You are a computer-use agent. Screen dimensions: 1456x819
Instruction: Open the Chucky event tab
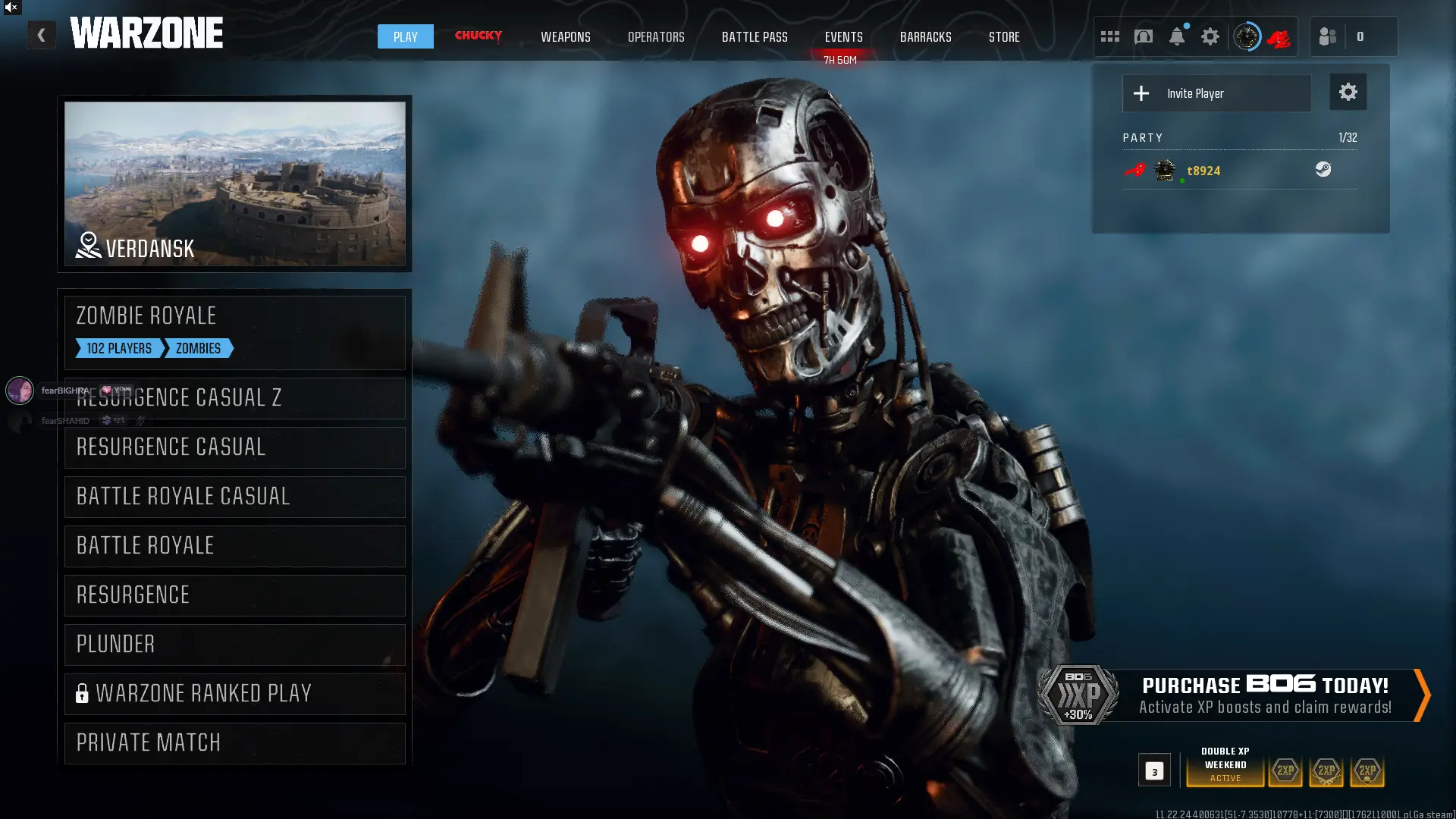(x=478, y=36)
